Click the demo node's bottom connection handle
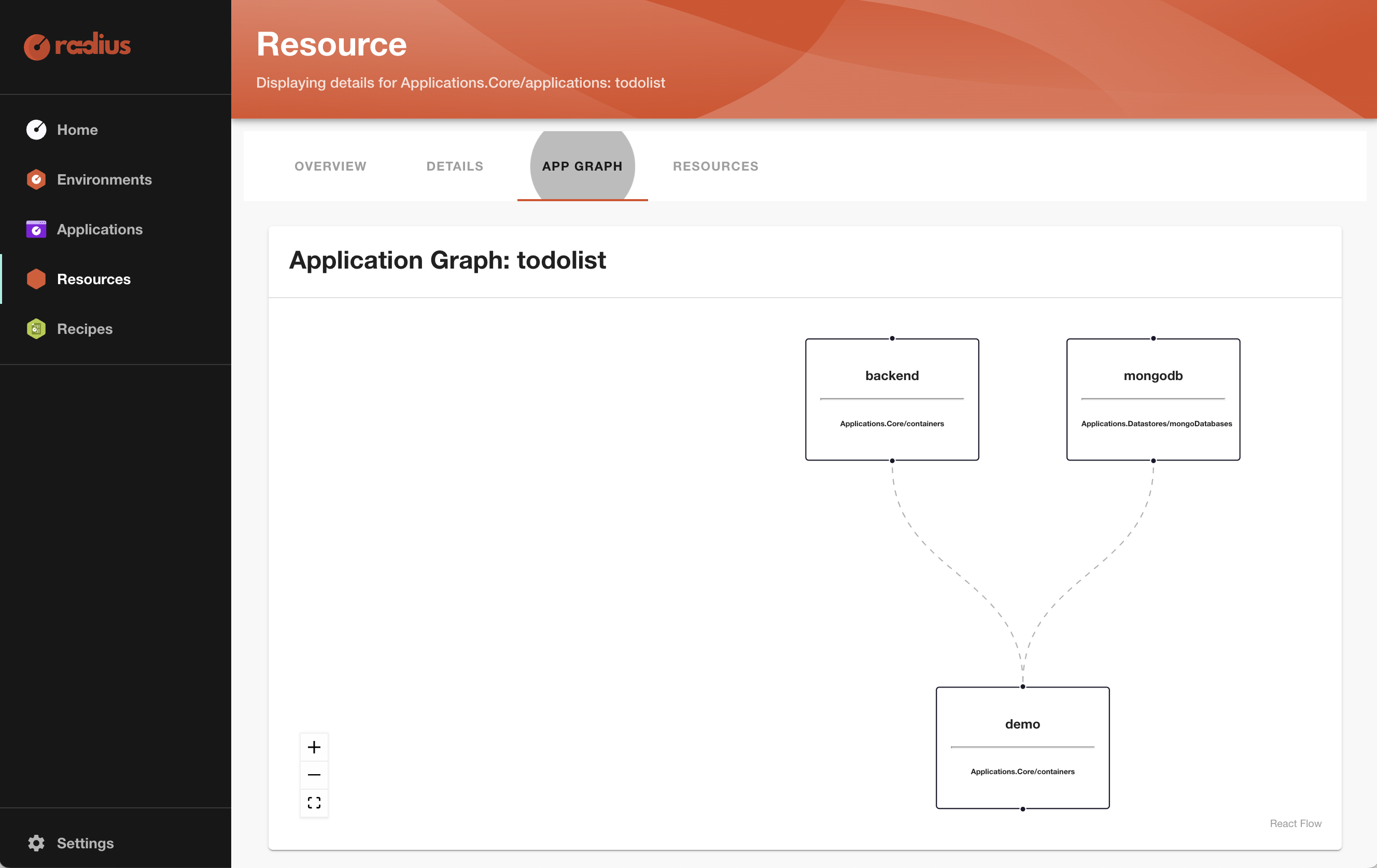The width and height of the screenshot is (1377, 868). pos(1023,809)
